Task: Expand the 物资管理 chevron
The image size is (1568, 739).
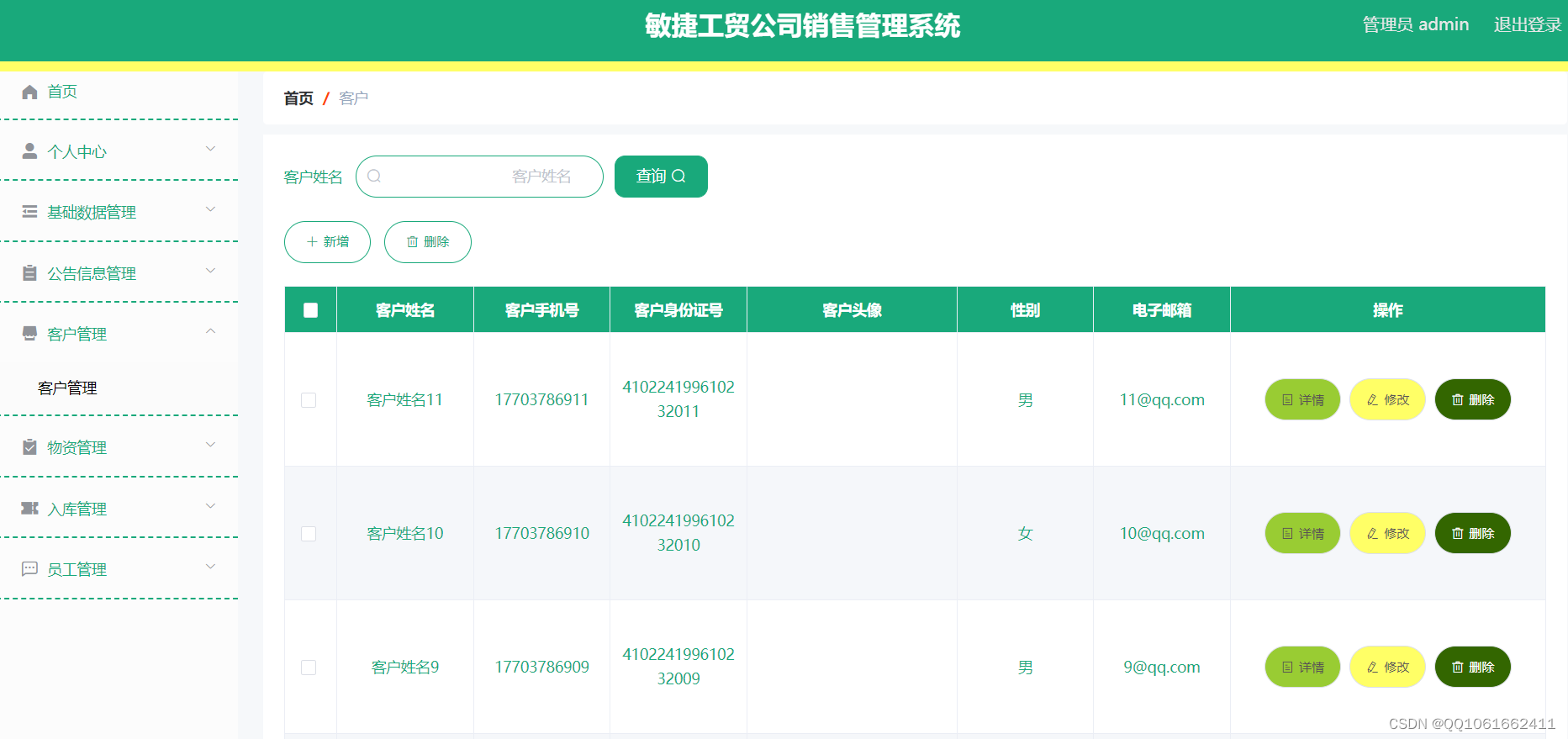Action: tap(211, 445)
